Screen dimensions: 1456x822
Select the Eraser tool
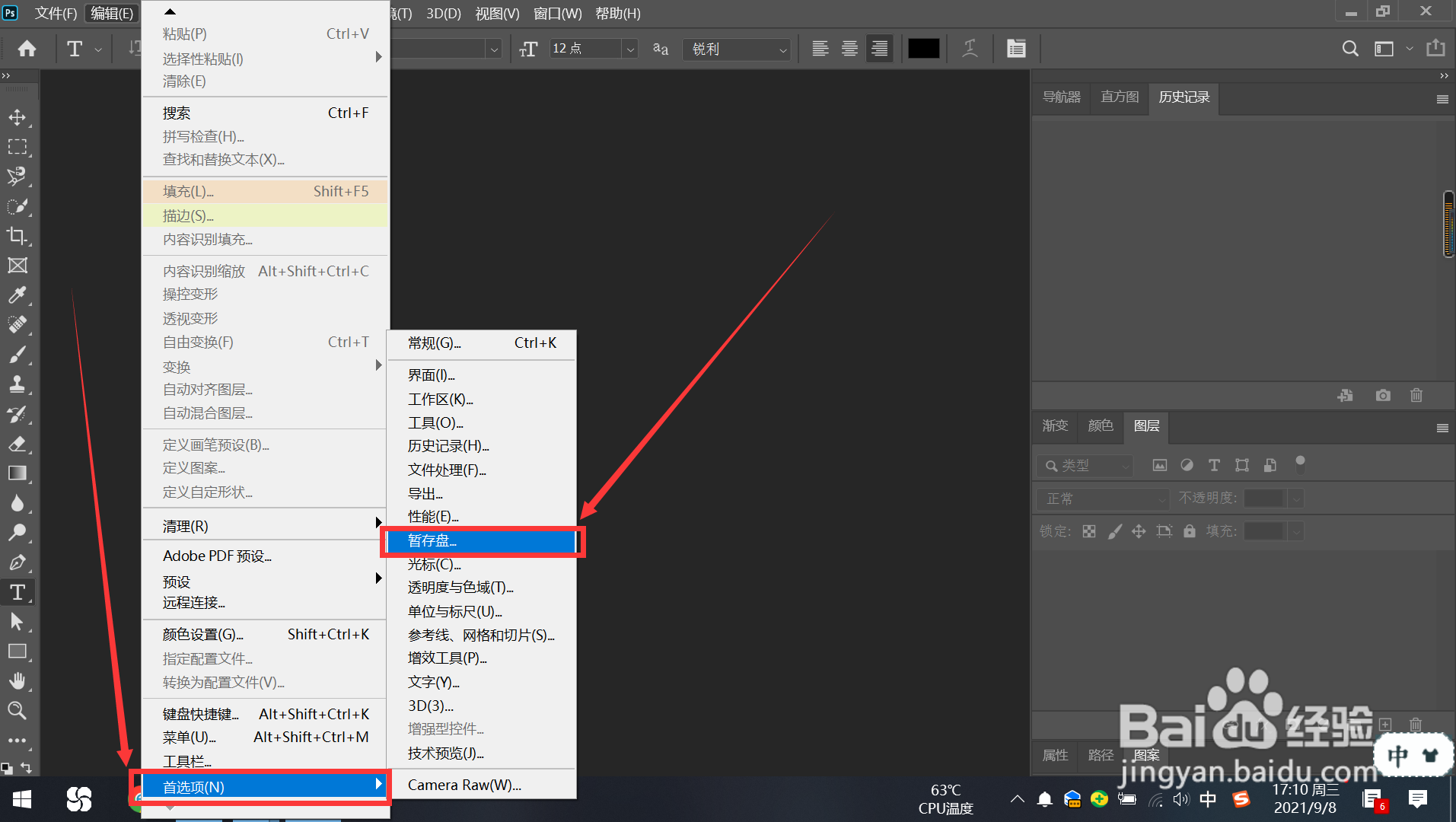pos(18,444)
